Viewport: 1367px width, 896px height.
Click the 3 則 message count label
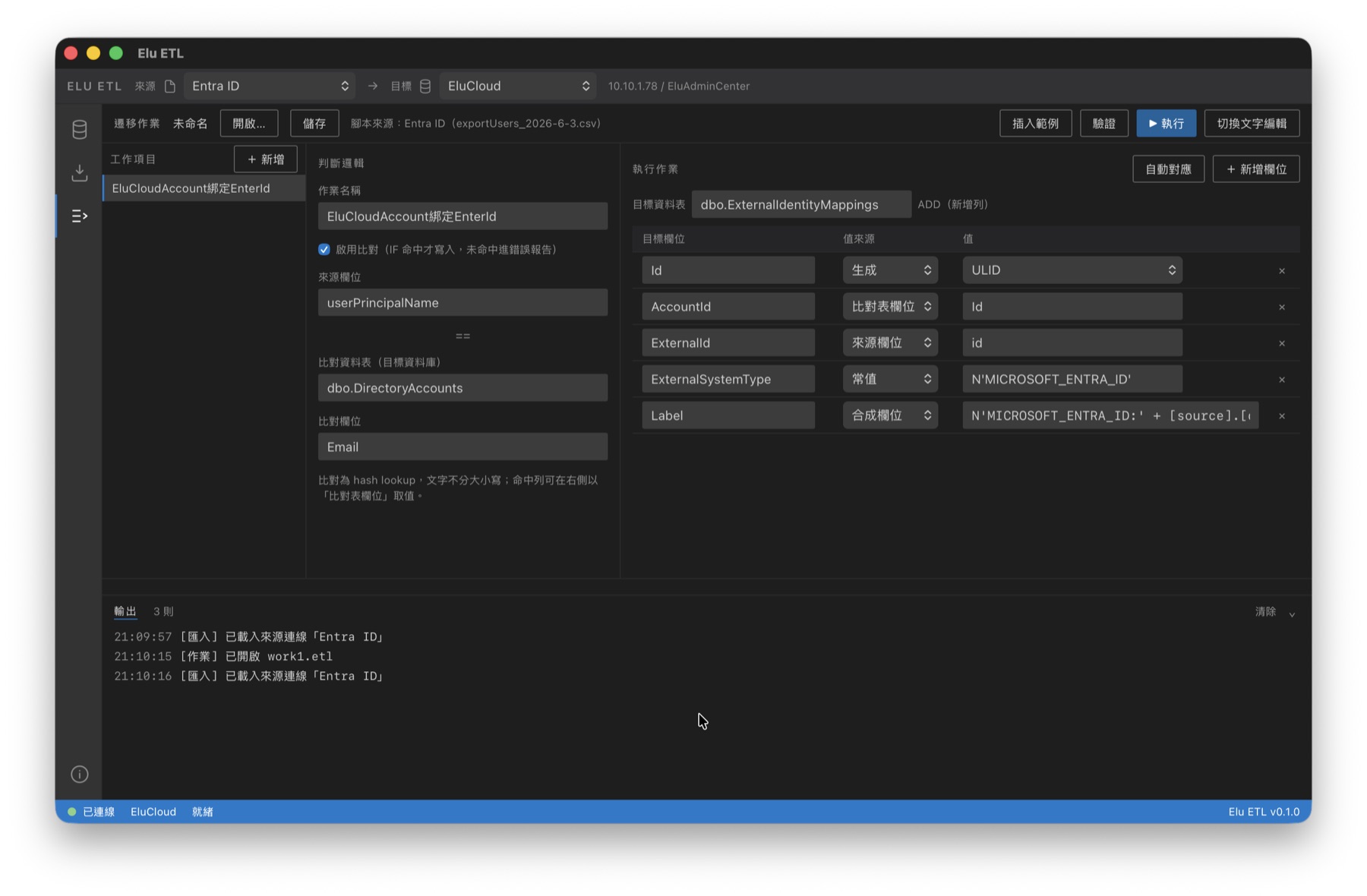(163, 612)
